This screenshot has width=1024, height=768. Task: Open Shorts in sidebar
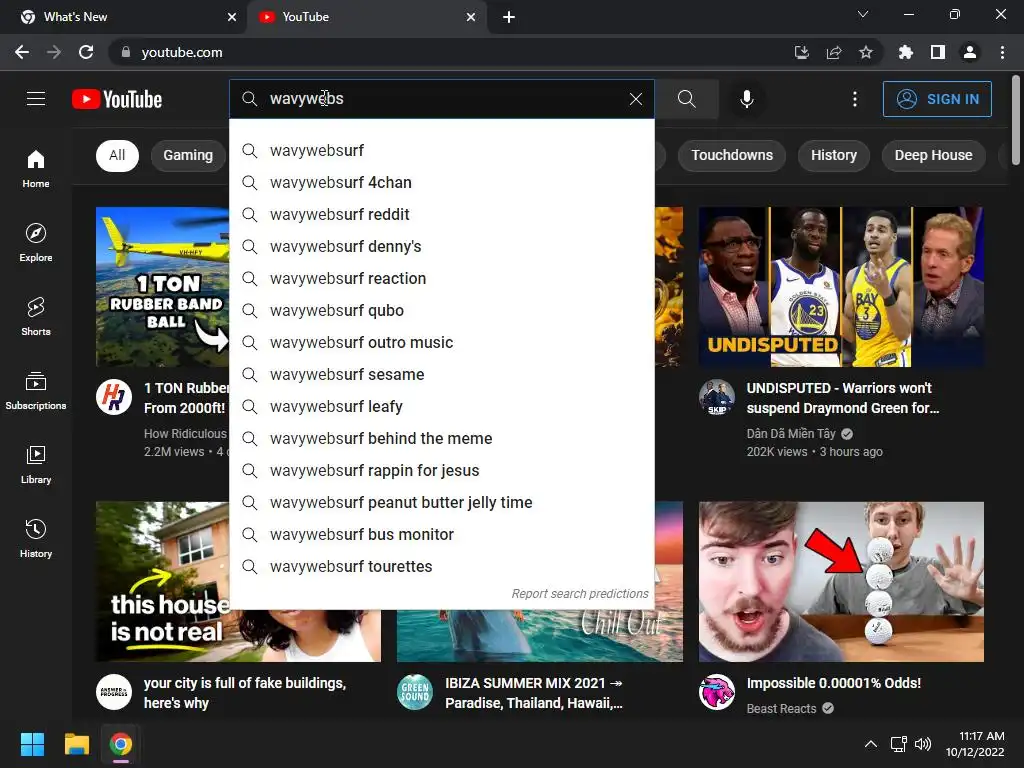click(x=36, y=316)
